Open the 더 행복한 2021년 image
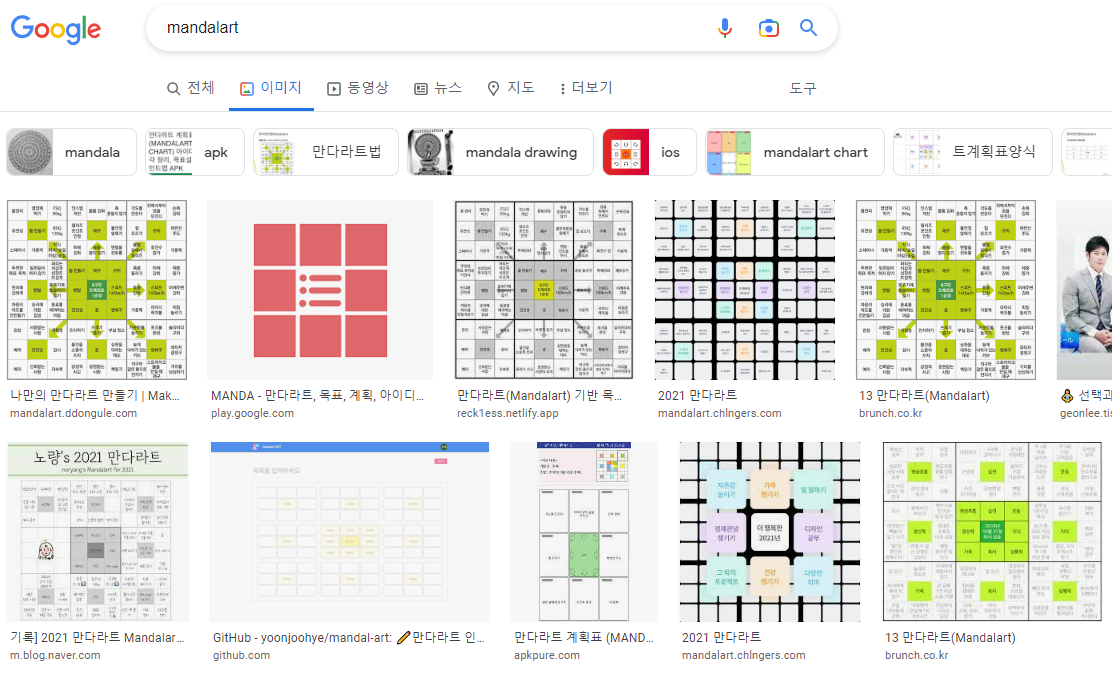Viewport: 1112px width, 673px height. [769, 532]
